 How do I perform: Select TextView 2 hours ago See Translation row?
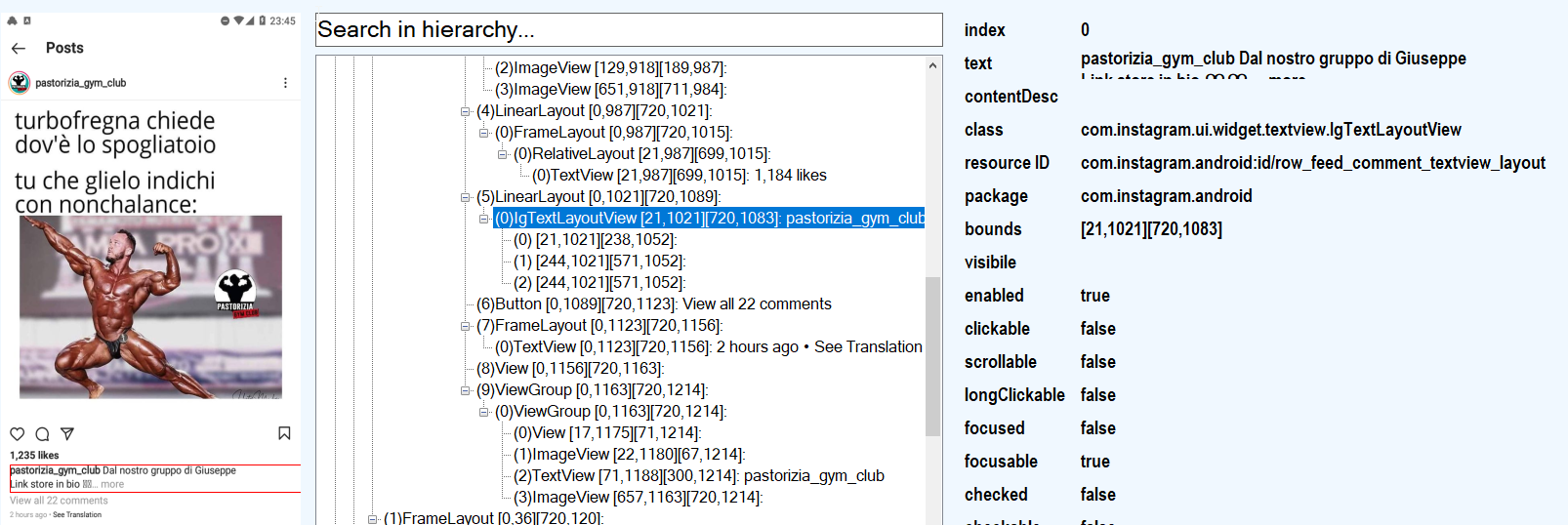[708, 347]
